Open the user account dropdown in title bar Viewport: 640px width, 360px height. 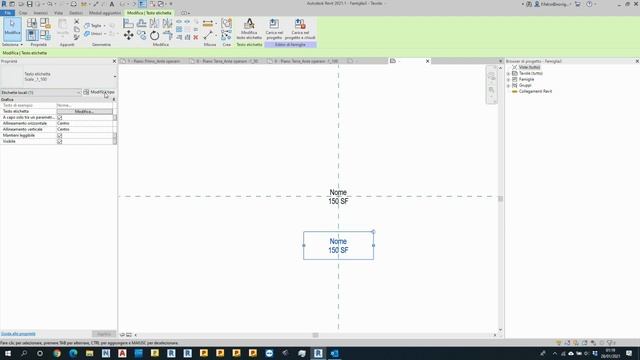tap(552, 4)
